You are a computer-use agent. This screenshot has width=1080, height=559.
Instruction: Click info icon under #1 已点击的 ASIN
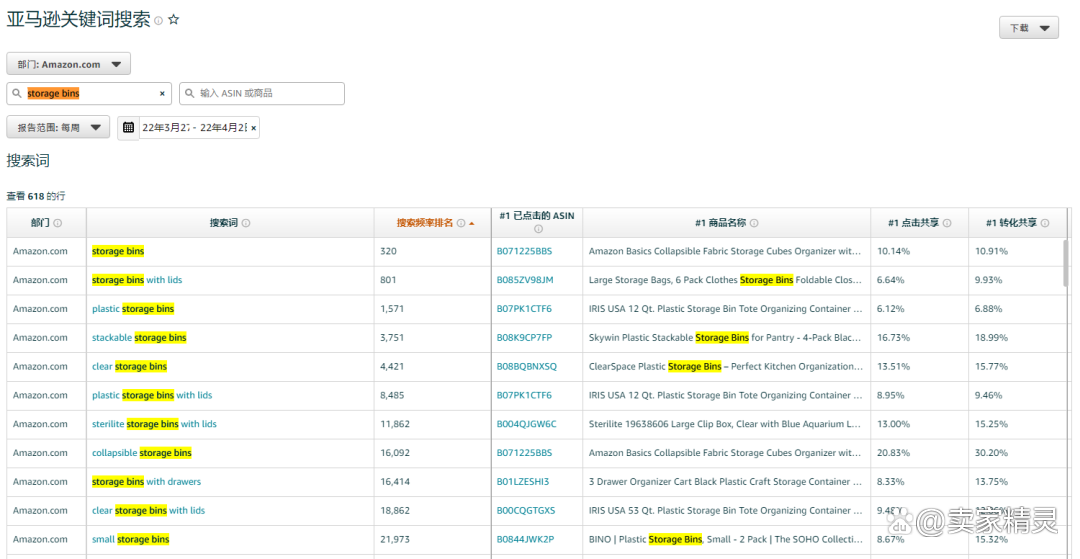coord(538,229)
